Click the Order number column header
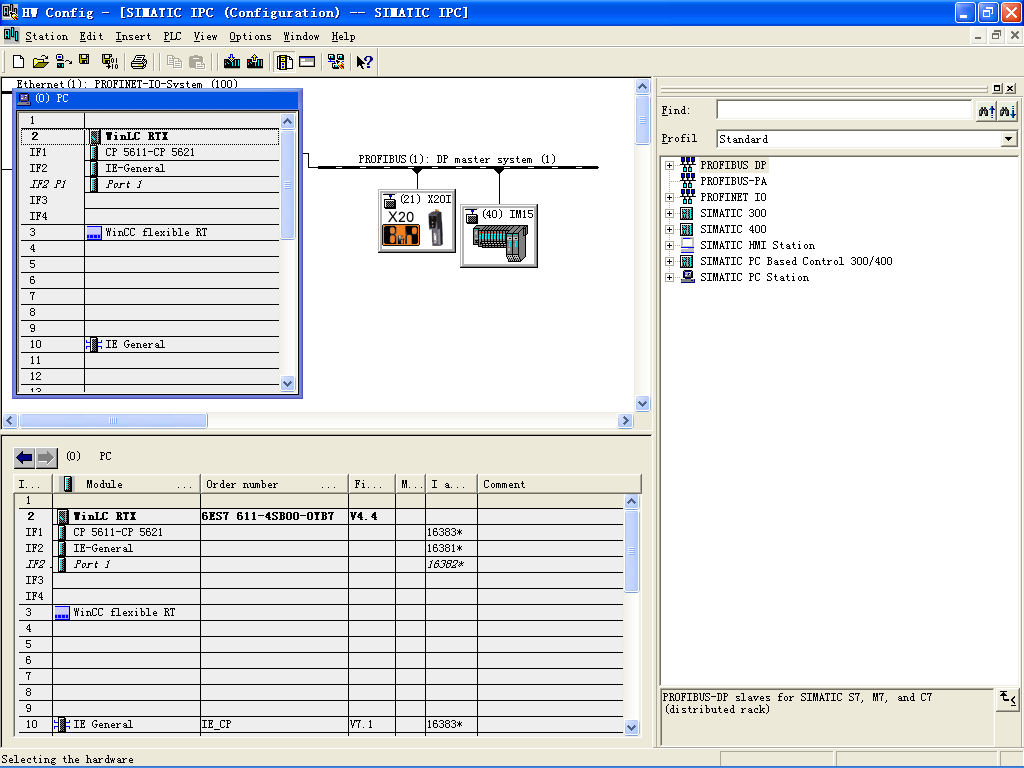The image size is (1024, 768). coord(274,484)
